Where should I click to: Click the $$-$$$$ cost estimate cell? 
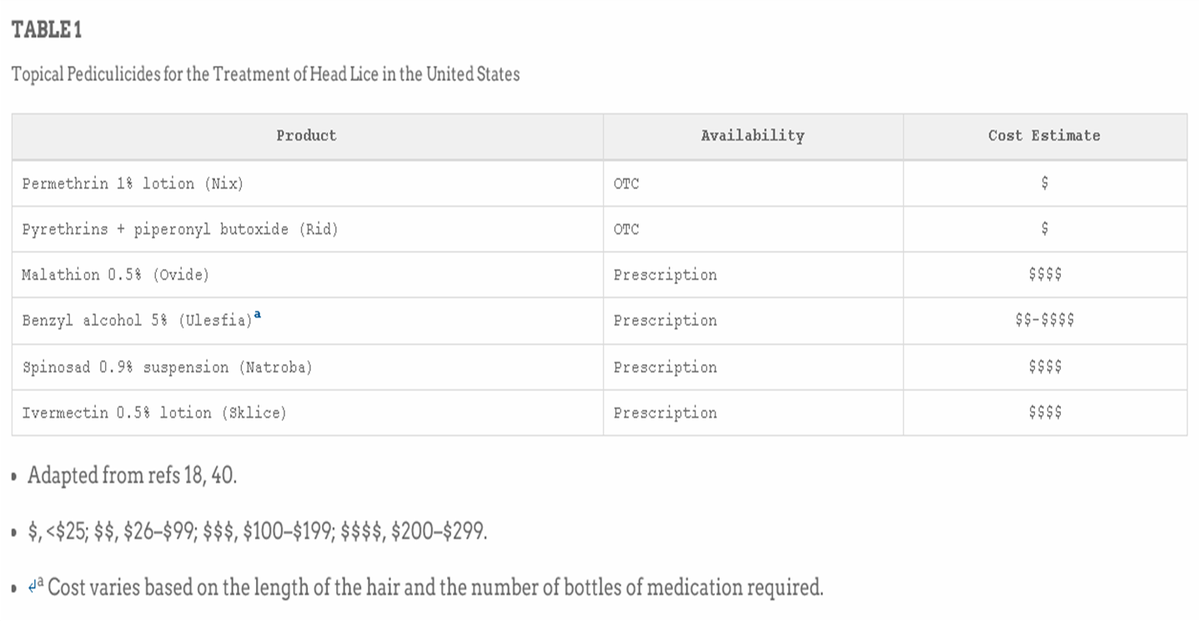1045,321
